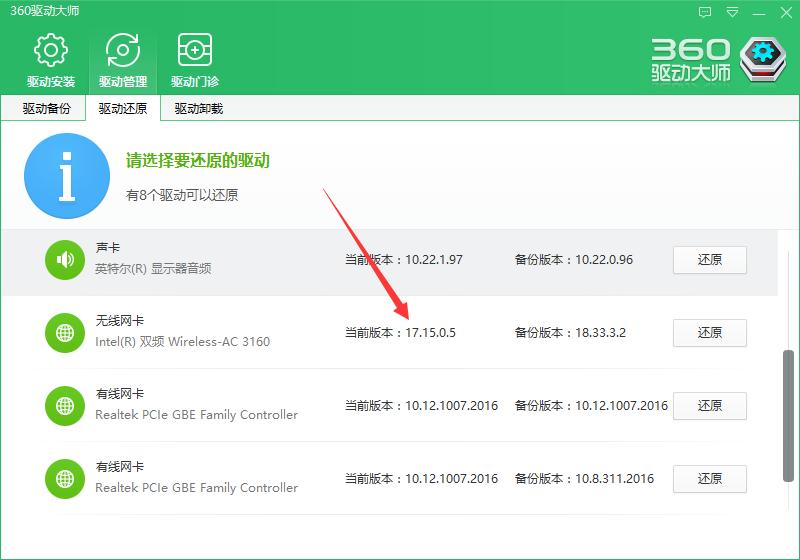Click the 声卡 row title
Image resolution: width=800 pixels, height=560 pixels.
[108, 248]
